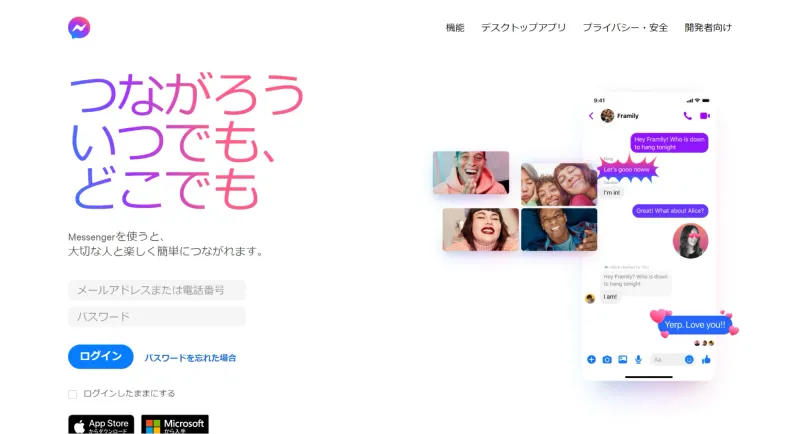The height and width of the screenshot is (434, 800).
Task: Click the 'I'm in!' reply bubble
Action: pos(612,193)
